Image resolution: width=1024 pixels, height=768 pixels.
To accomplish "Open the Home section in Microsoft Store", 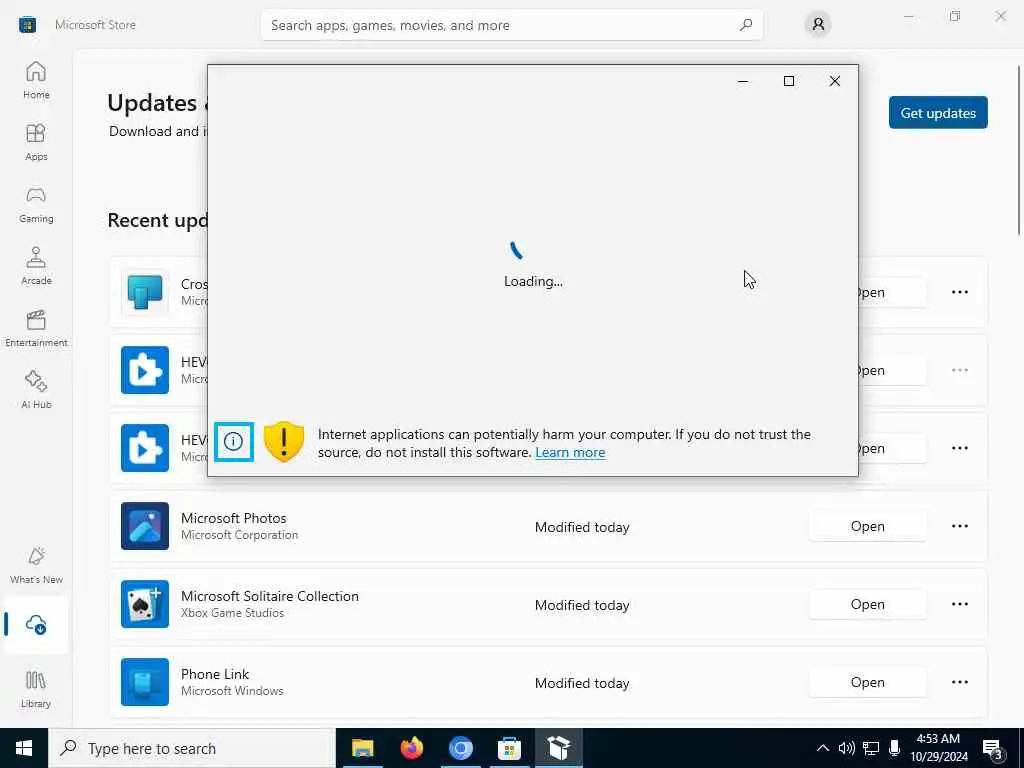I will tap(36, 80).
